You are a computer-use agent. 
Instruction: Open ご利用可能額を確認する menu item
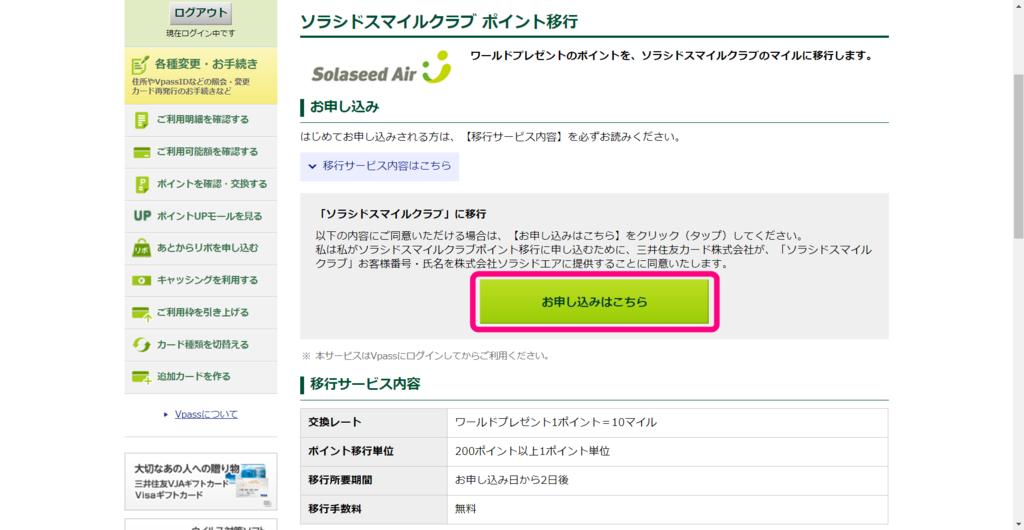200,153
